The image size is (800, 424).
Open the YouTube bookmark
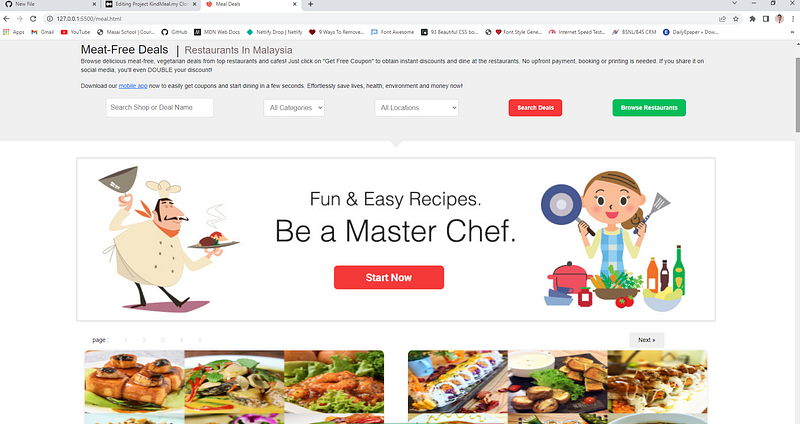point(75,32)
